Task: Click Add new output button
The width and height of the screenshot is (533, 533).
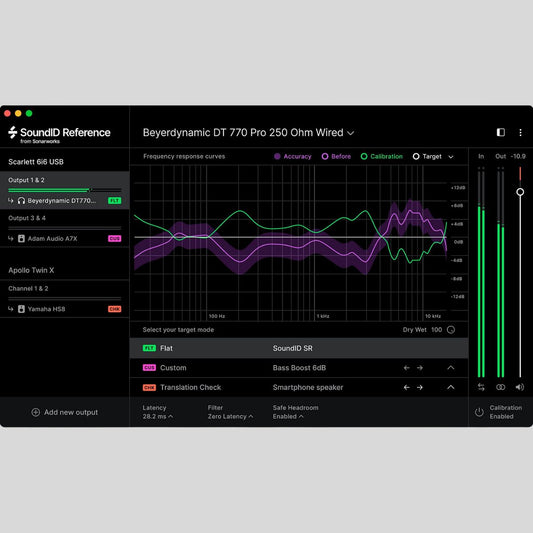Action: [x=65, y=412]
